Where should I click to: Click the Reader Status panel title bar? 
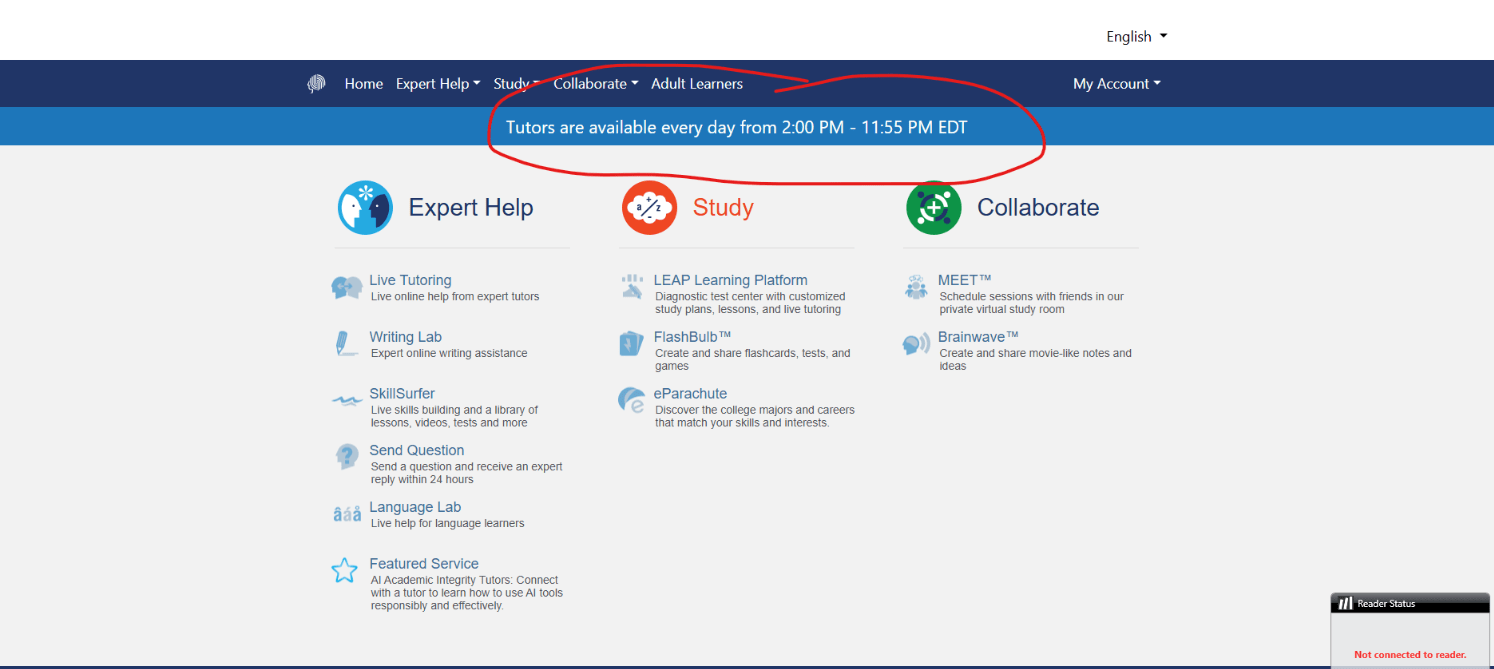1411,603
